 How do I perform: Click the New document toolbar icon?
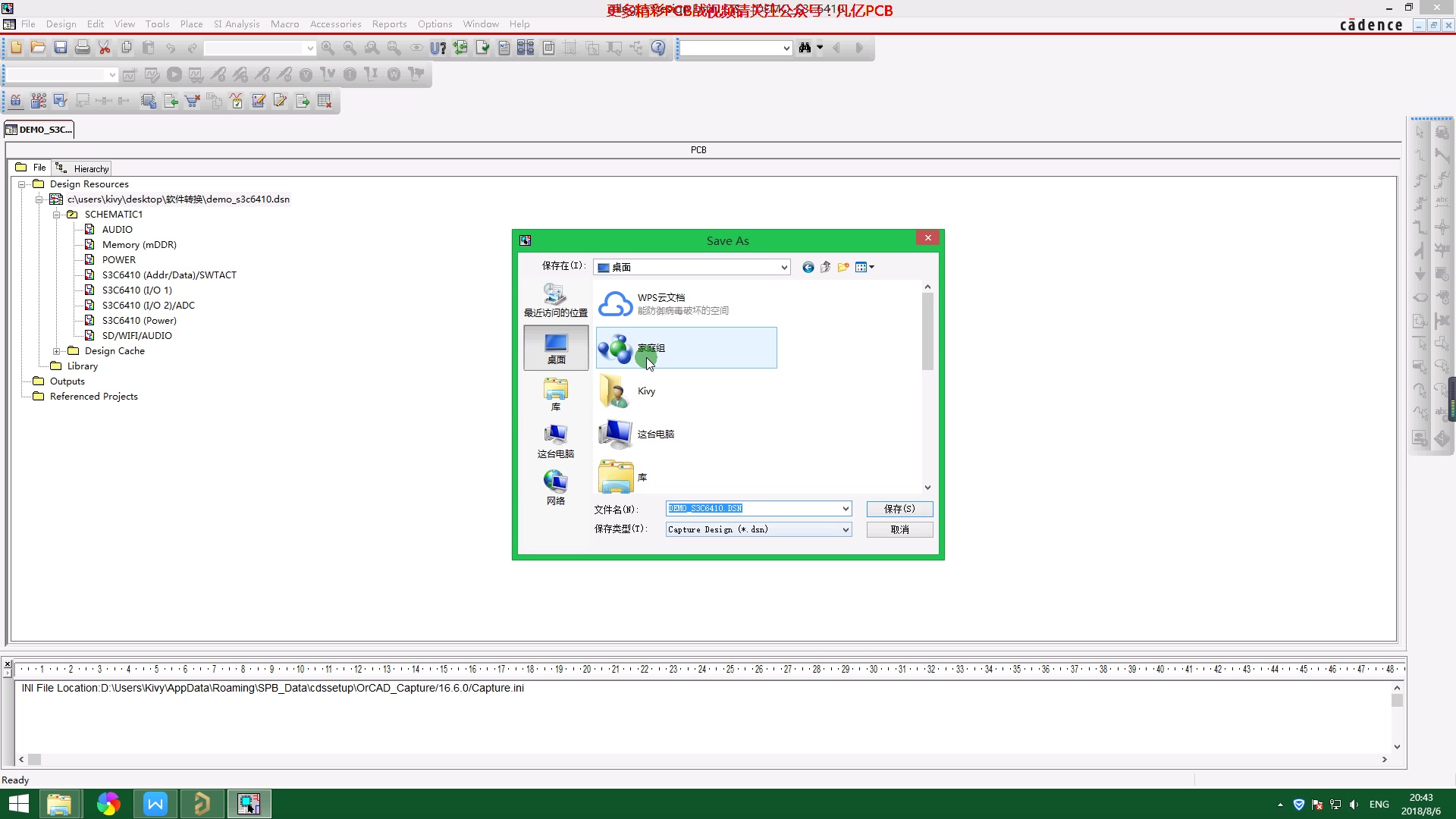click(x=16, y=48)
